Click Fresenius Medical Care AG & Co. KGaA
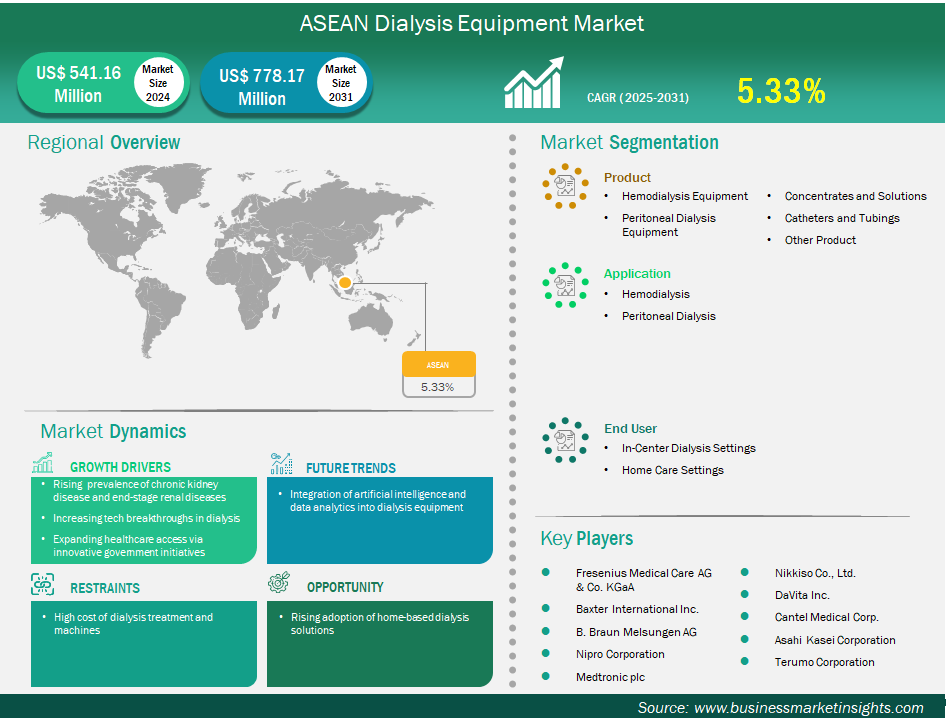This screenshot has width=948, height=726. point(643,580)
